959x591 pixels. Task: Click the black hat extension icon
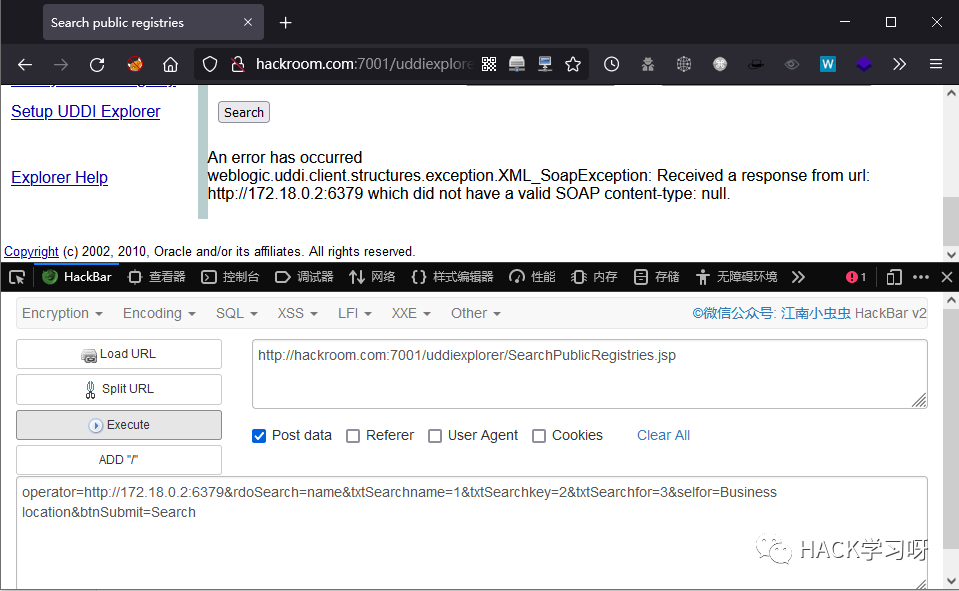click(x=756, y=64)
